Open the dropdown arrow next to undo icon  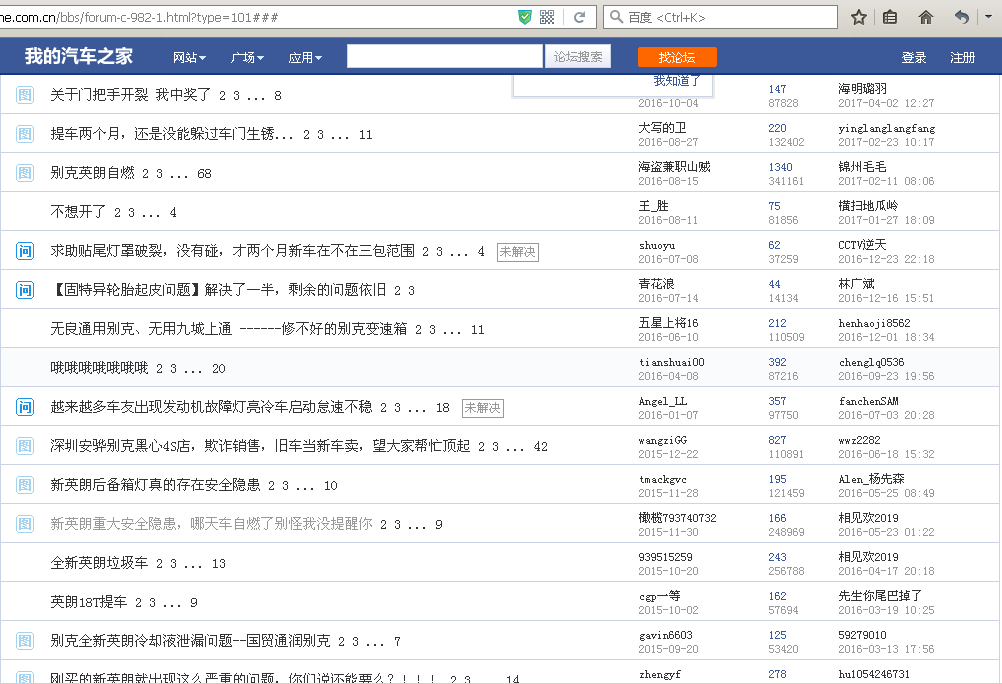coord(988,17)
